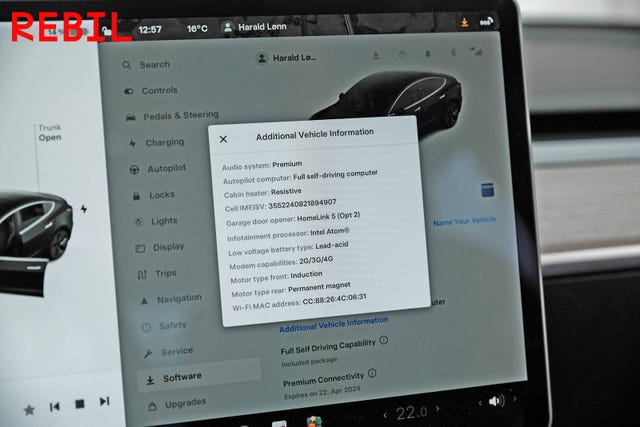Image resolution: width=640 pixels, height=427 pixels.
Task: Open the Lights settings menu
Action: point(156,221)
